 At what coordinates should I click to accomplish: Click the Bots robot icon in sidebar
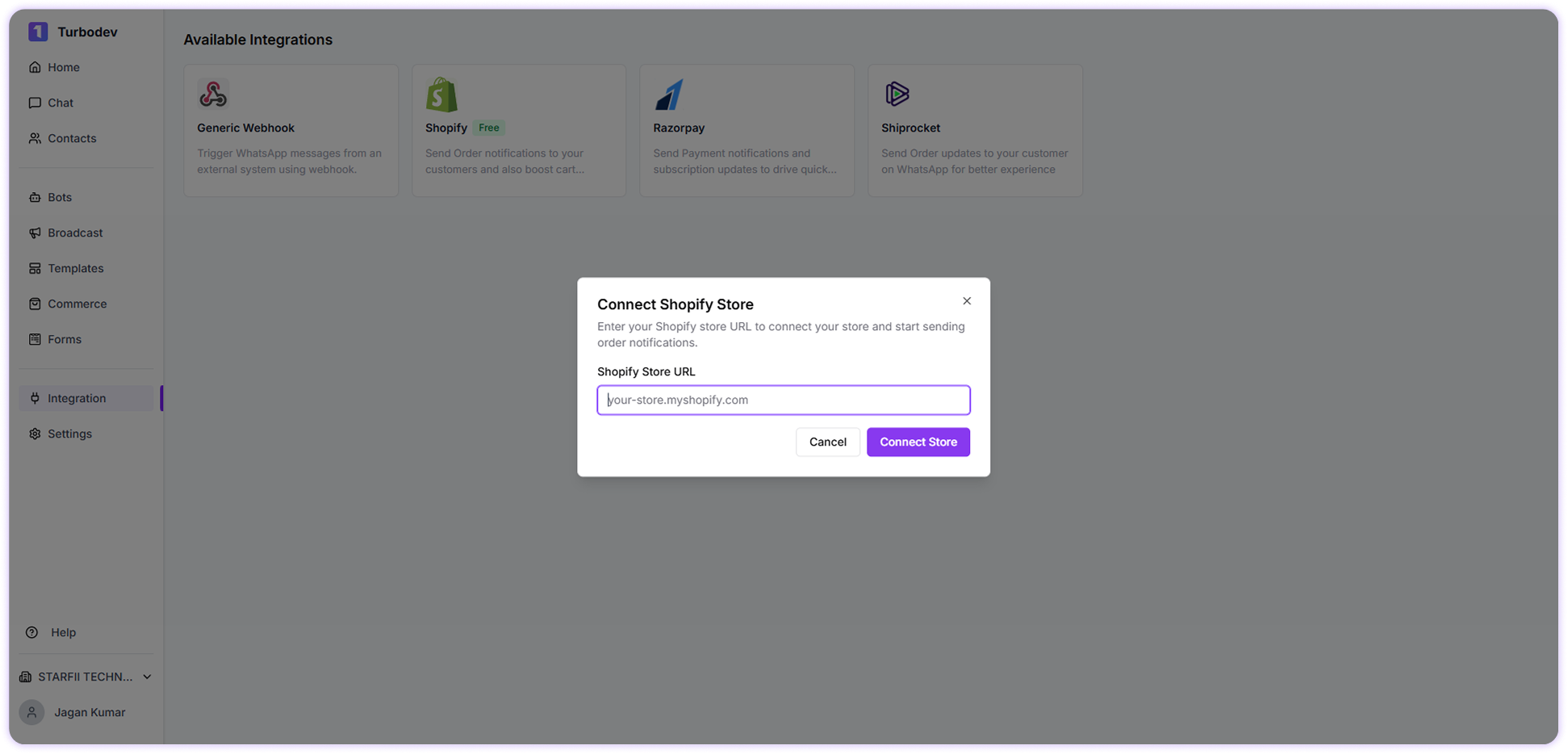pos(34,197)
